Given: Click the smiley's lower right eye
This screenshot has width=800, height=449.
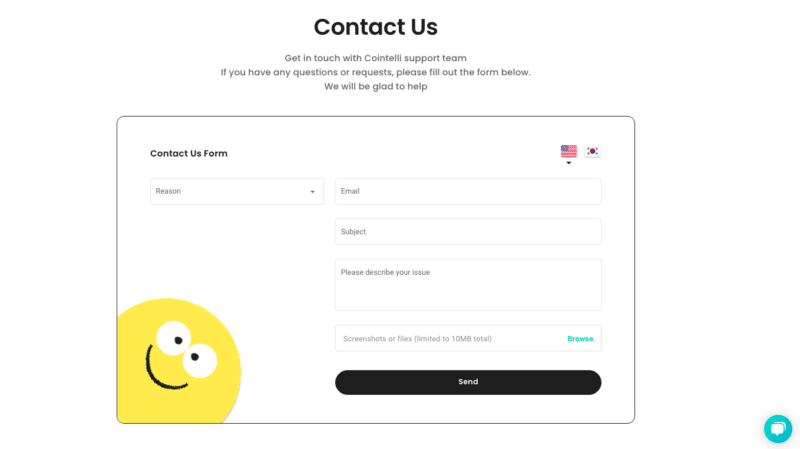Looking at the screenshot, I should [199, 361].
